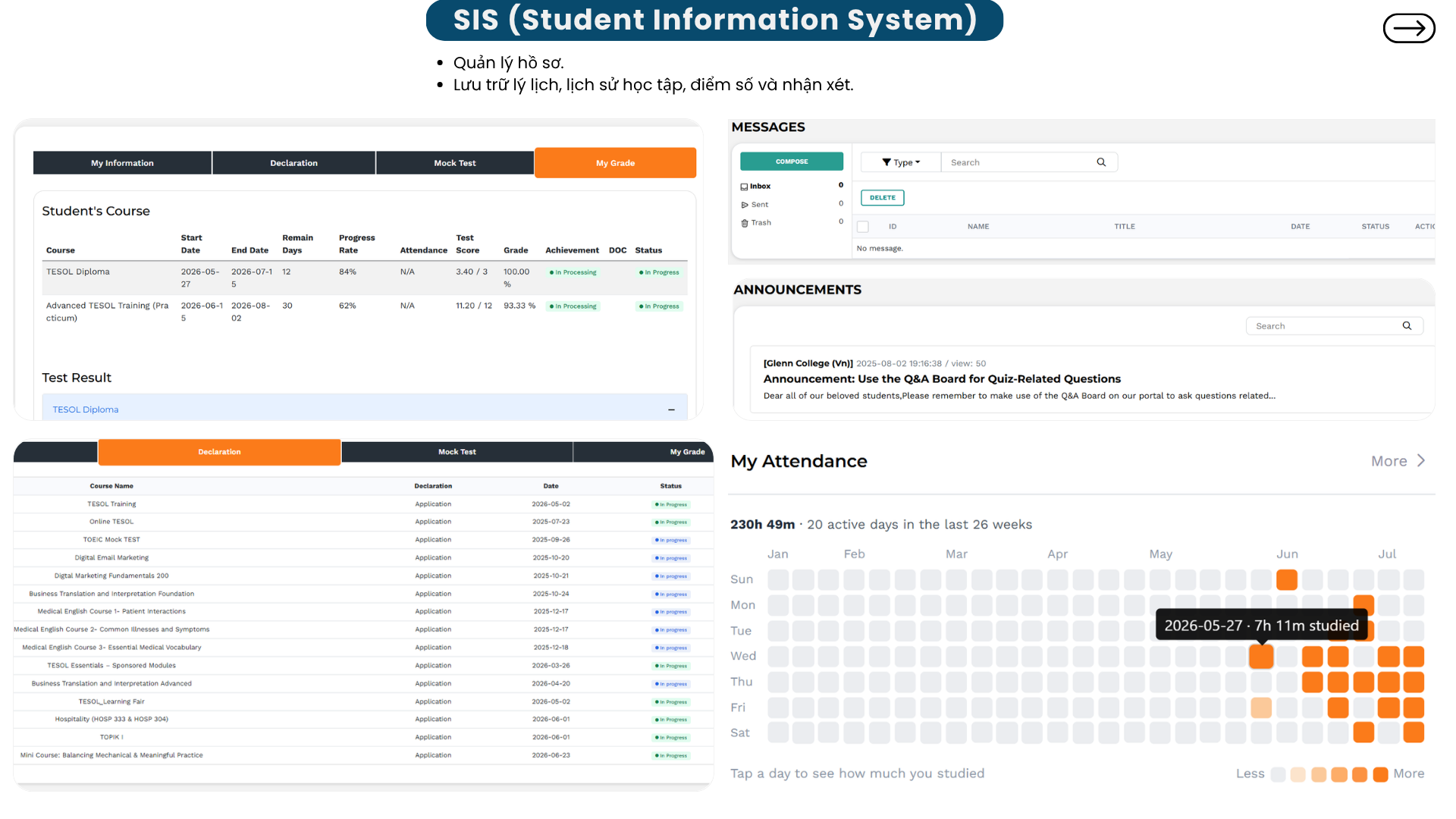Tap the highlighted Wednesday 2026-05-27 attendance cell
The width and height of the screenshot is (1456, 819).
(x=1261, y=657)
